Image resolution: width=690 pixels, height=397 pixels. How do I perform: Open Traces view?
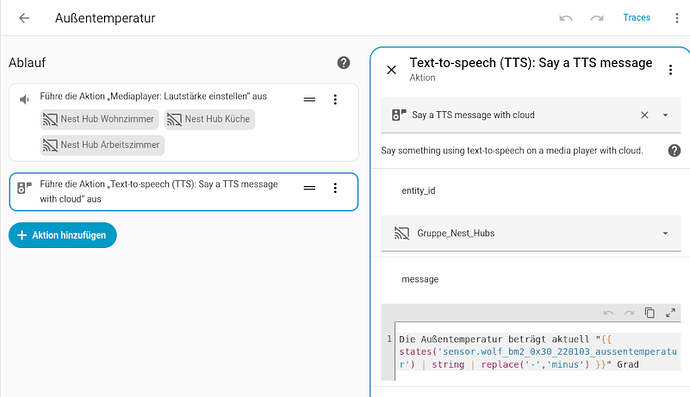coord(636,18)
